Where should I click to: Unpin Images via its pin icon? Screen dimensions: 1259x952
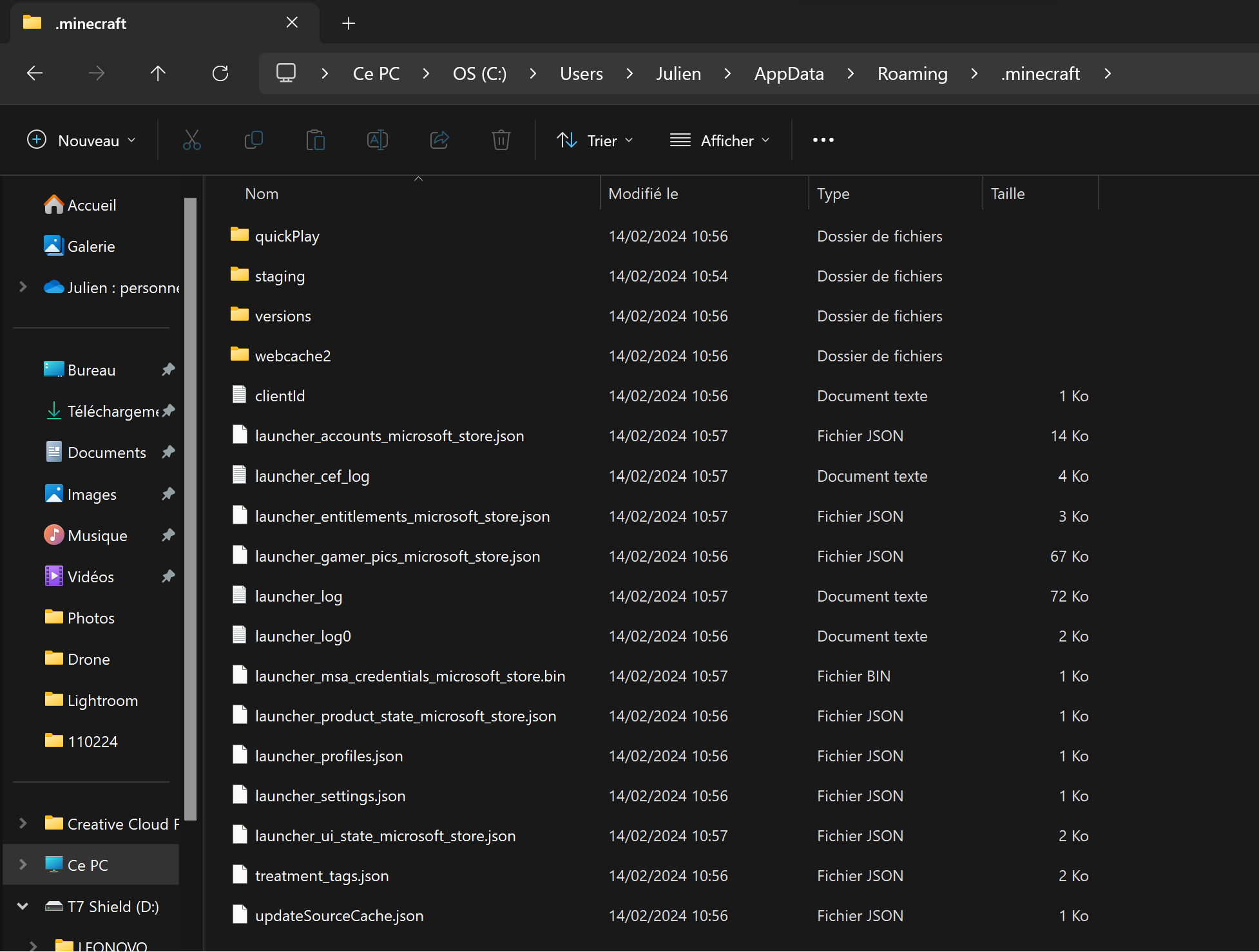(168, 494)
